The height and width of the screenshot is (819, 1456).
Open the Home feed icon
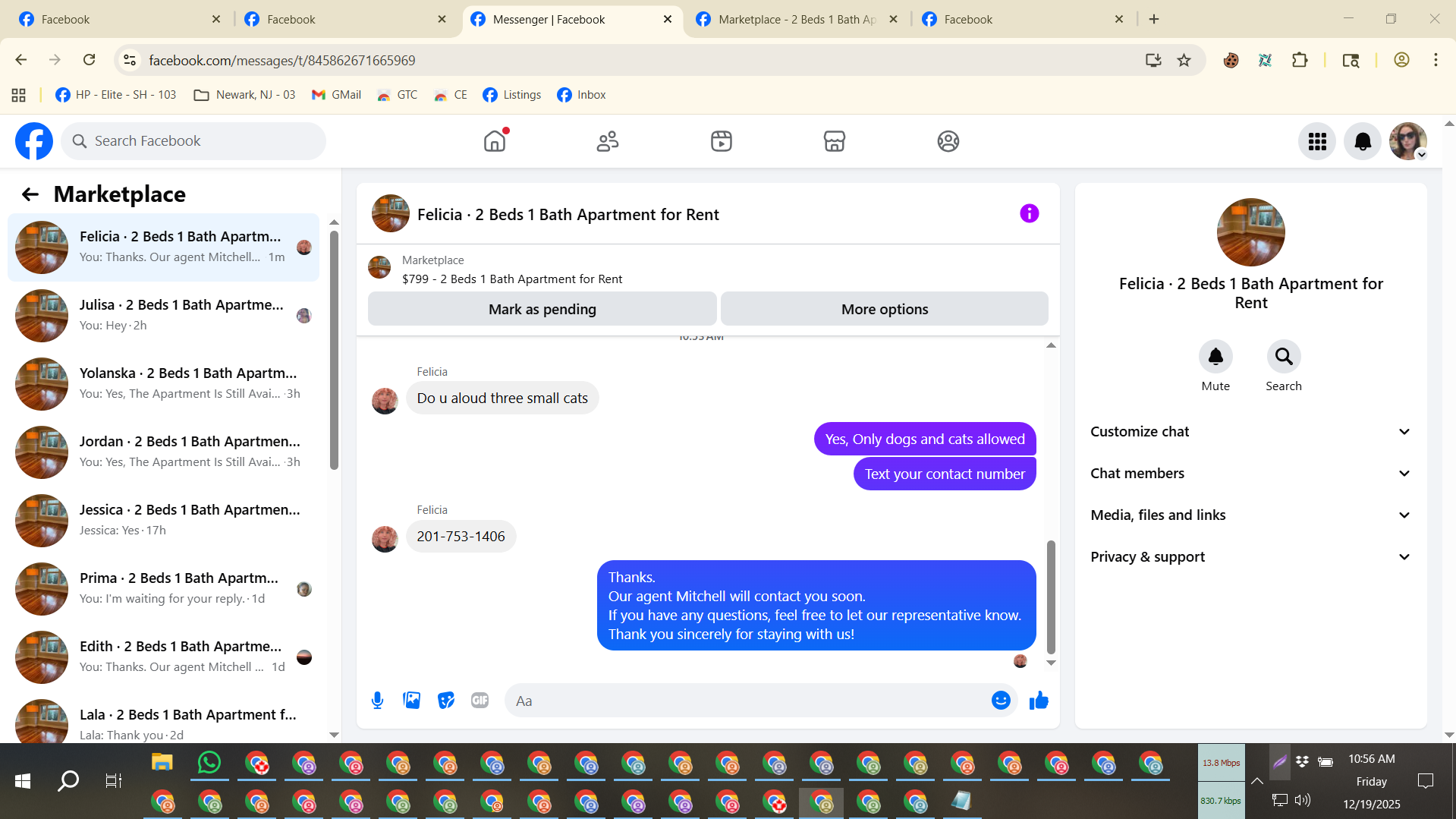495,141
